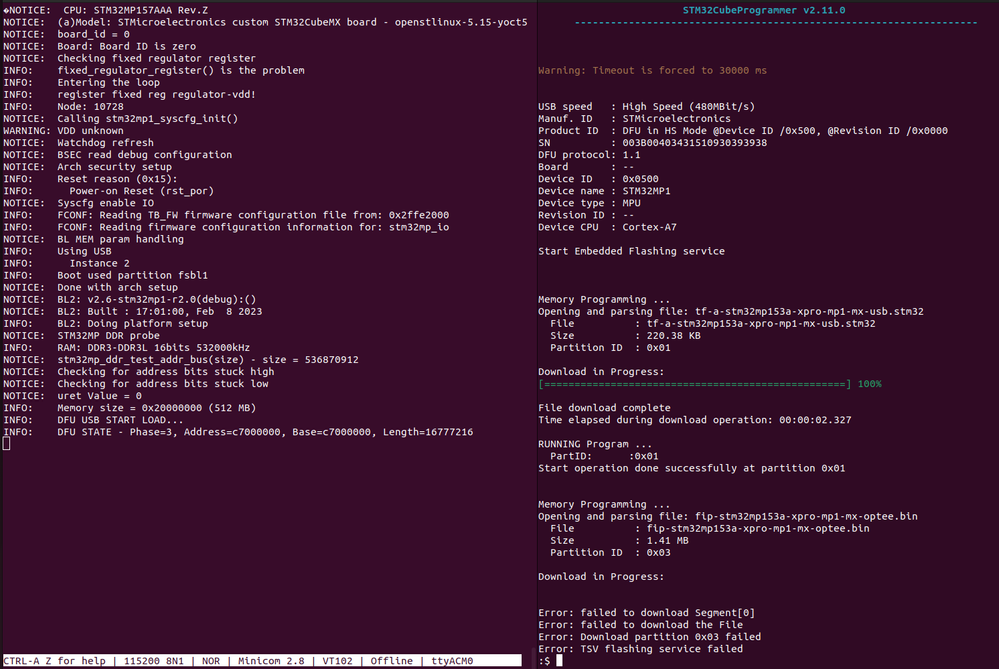This screenshot has width=999, height=669.
Task: Click the 'BL2: v2.6-stm32mp1-r2.0(debug):()' line
Action: 129,299
